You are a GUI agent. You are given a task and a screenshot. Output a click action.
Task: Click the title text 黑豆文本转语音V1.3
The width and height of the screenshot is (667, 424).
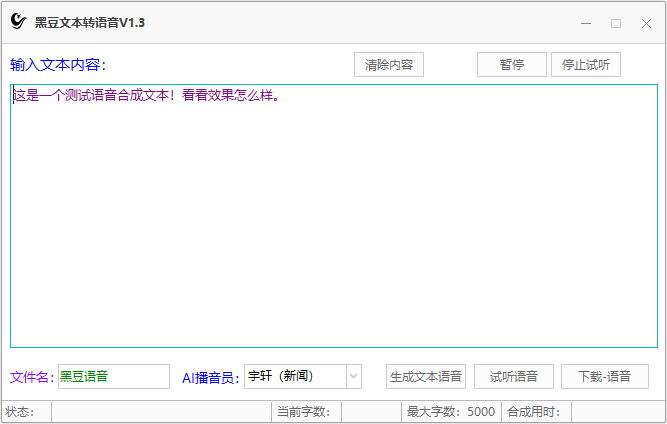pyautogui.click(x=90, y=23)
